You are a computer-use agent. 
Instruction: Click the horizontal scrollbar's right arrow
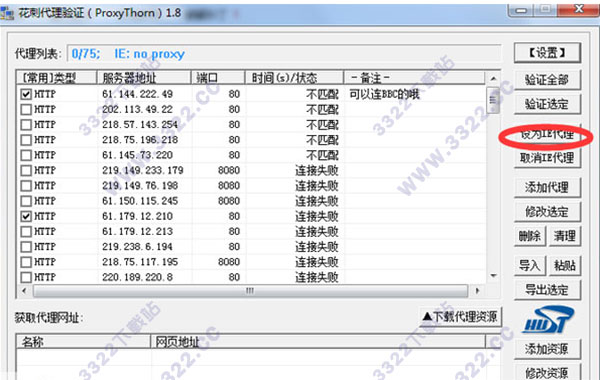click(x=477, y=291)
